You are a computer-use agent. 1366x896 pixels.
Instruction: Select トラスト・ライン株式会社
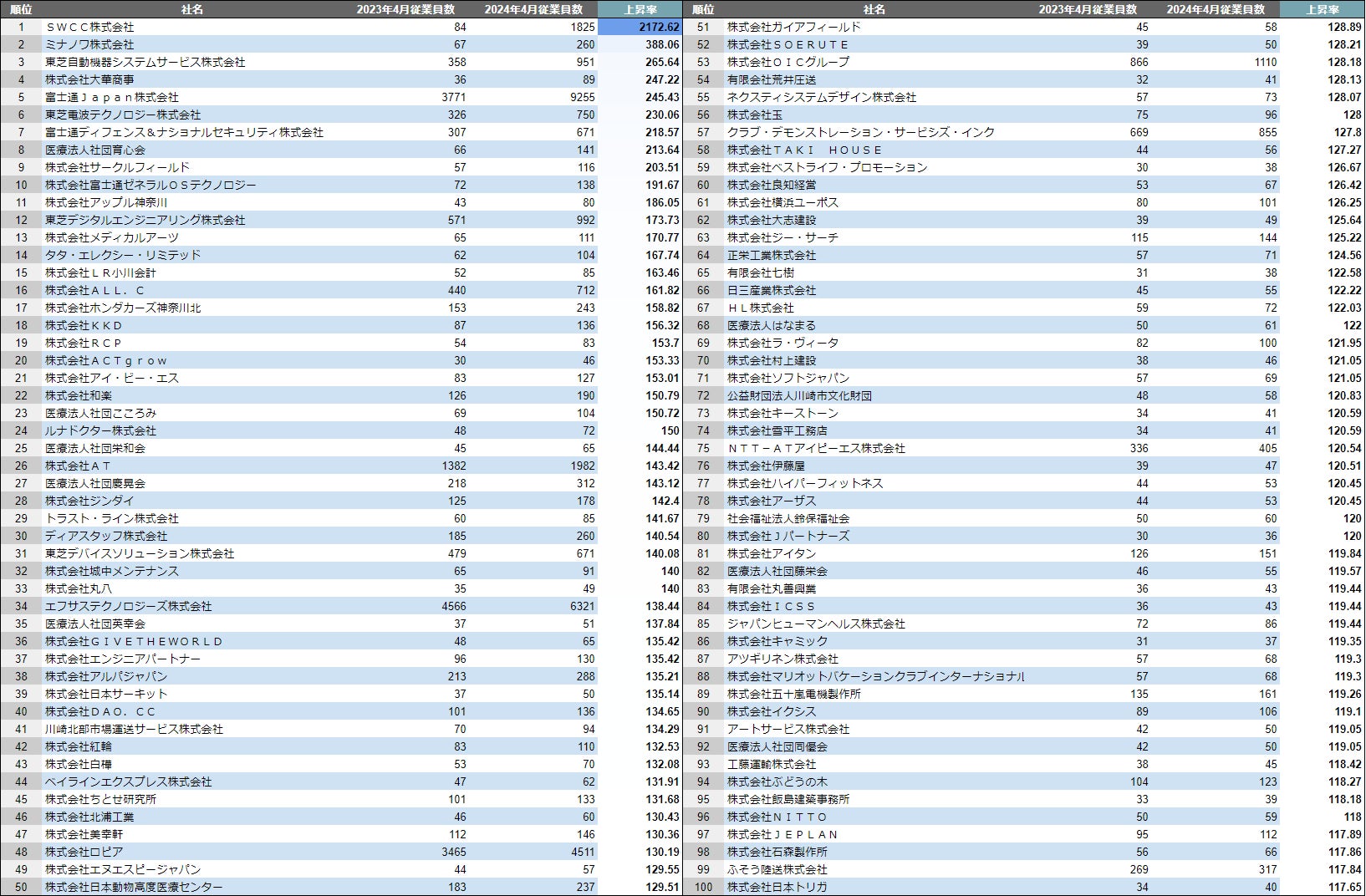112,518
